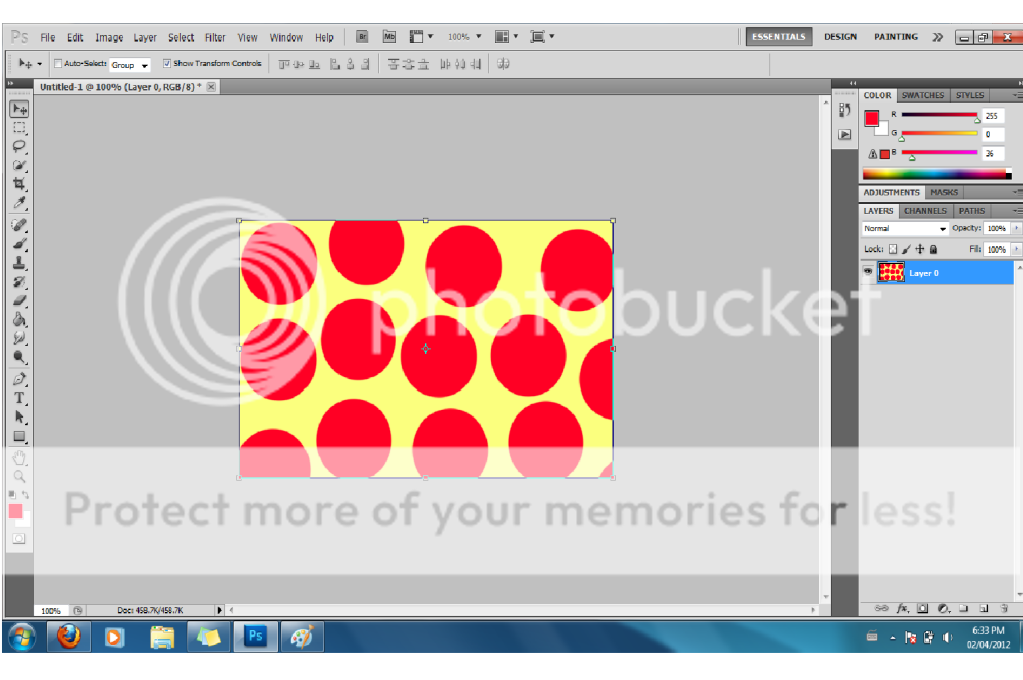Image resolution: width=1023 pixels, height=680 pixels.
Task: Open the Group auto-select dropdown
Action: click(130, 65)
